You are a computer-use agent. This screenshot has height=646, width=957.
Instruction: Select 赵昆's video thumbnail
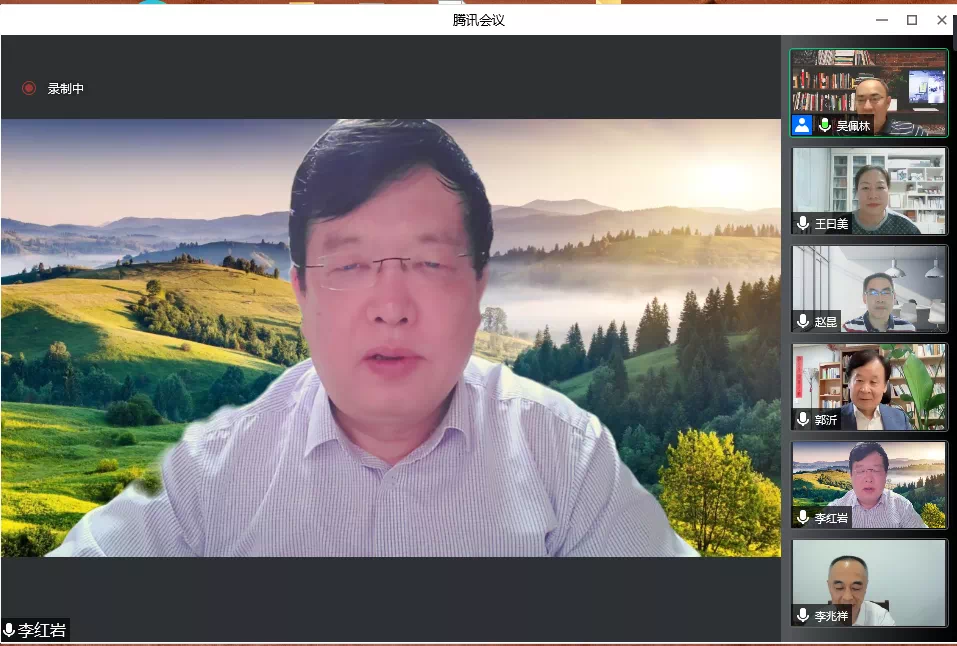868,288
